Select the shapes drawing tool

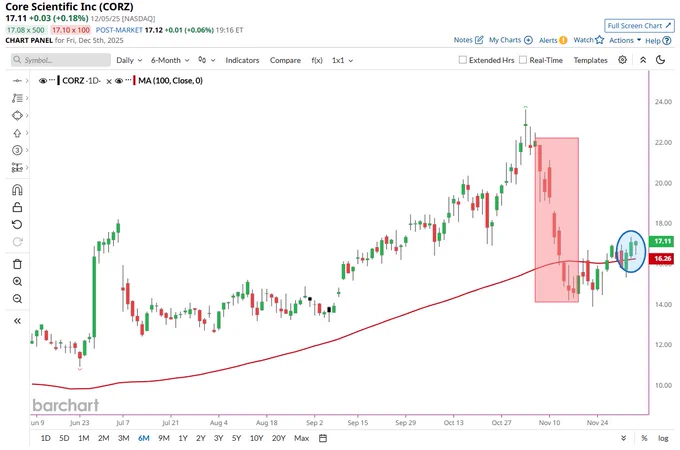[17, 115]
